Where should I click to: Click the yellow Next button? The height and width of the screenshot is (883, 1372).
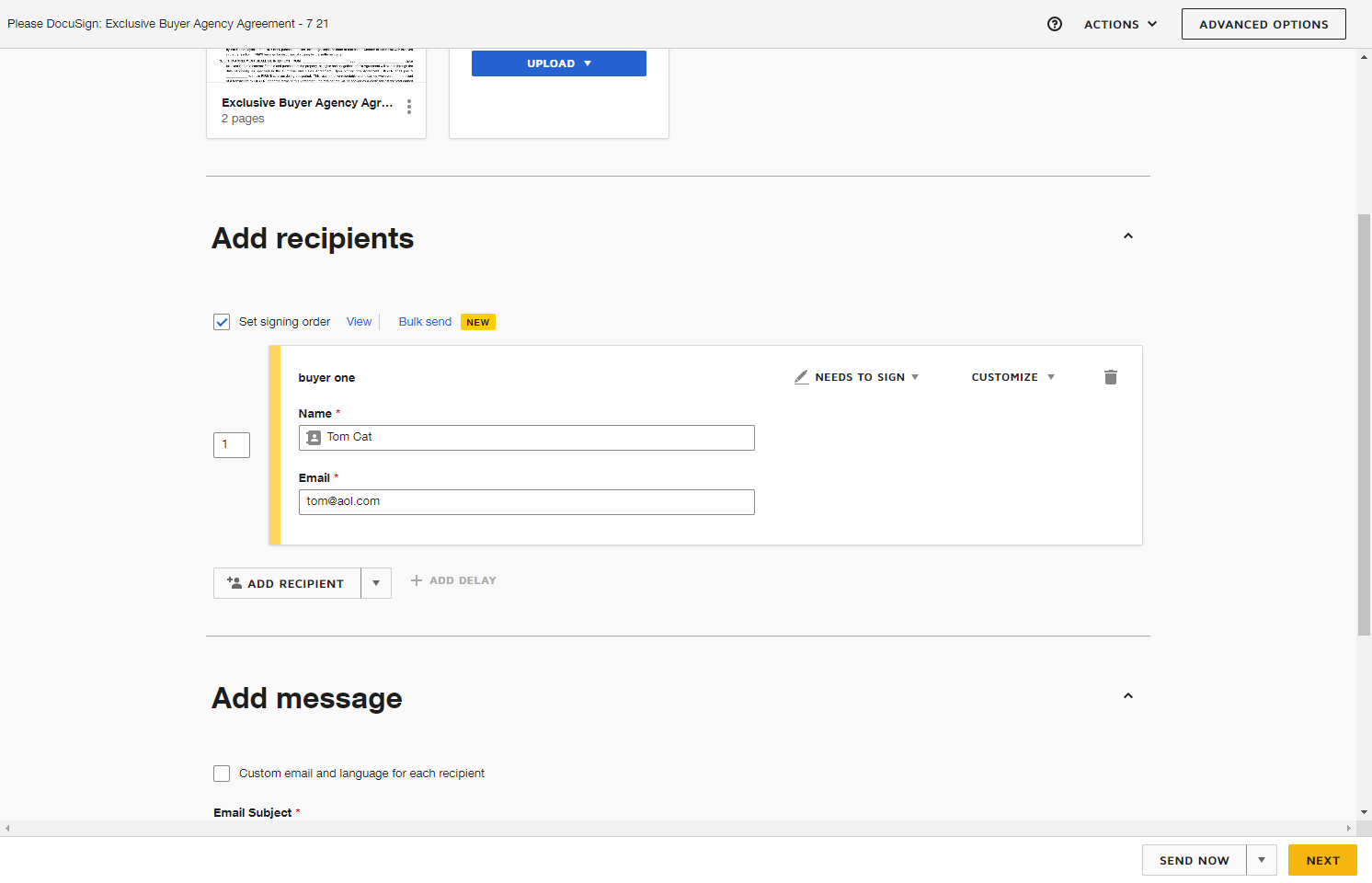pyautogui.click(x=1322, y=860)
